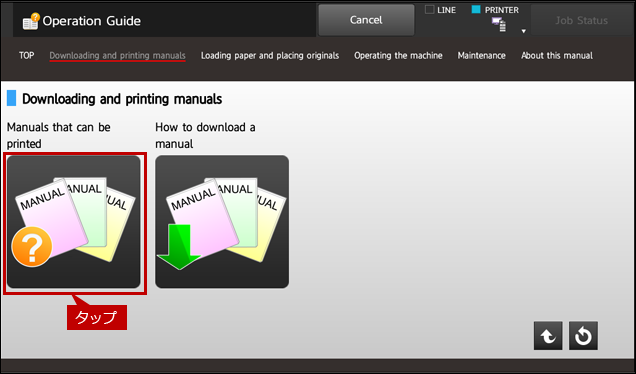
Task: Click the 'Manuals that can be printed' label
Action: tap(59, 135)
